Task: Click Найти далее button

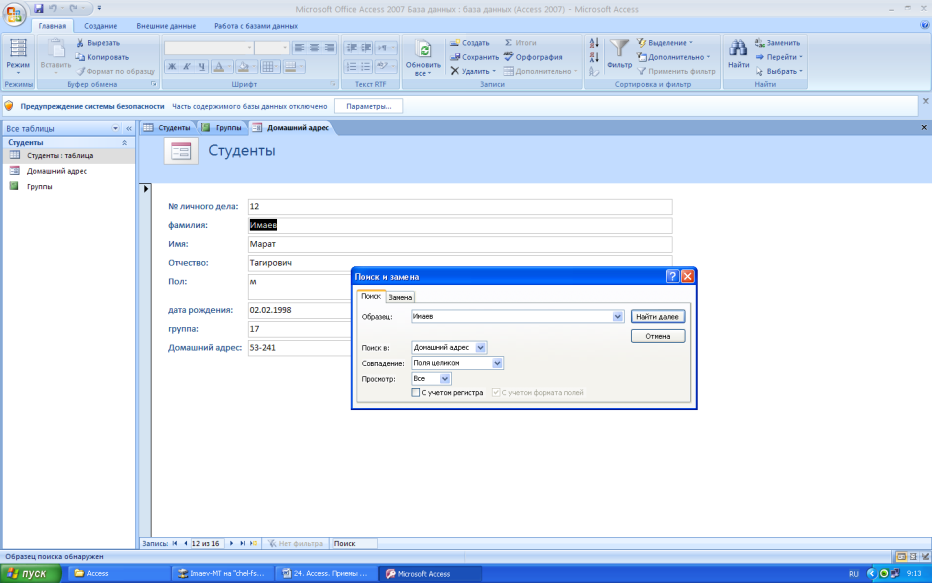Action: (x=657, y=317)
